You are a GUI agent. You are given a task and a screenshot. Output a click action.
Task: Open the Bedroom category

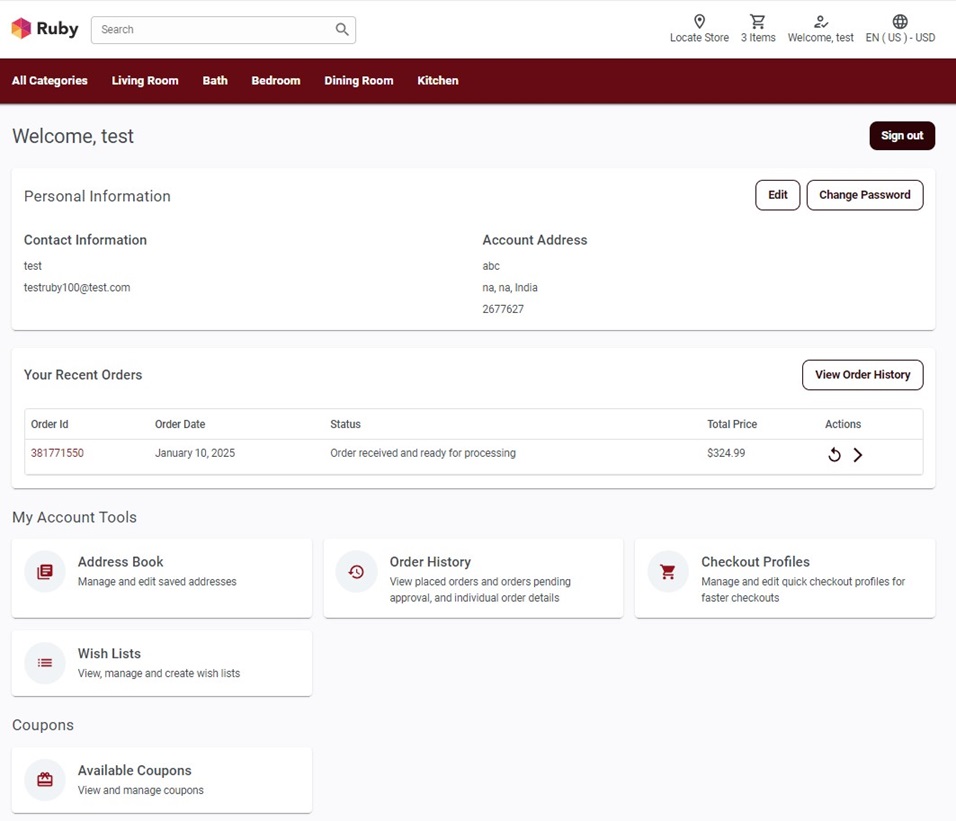(x=276, y=80)
